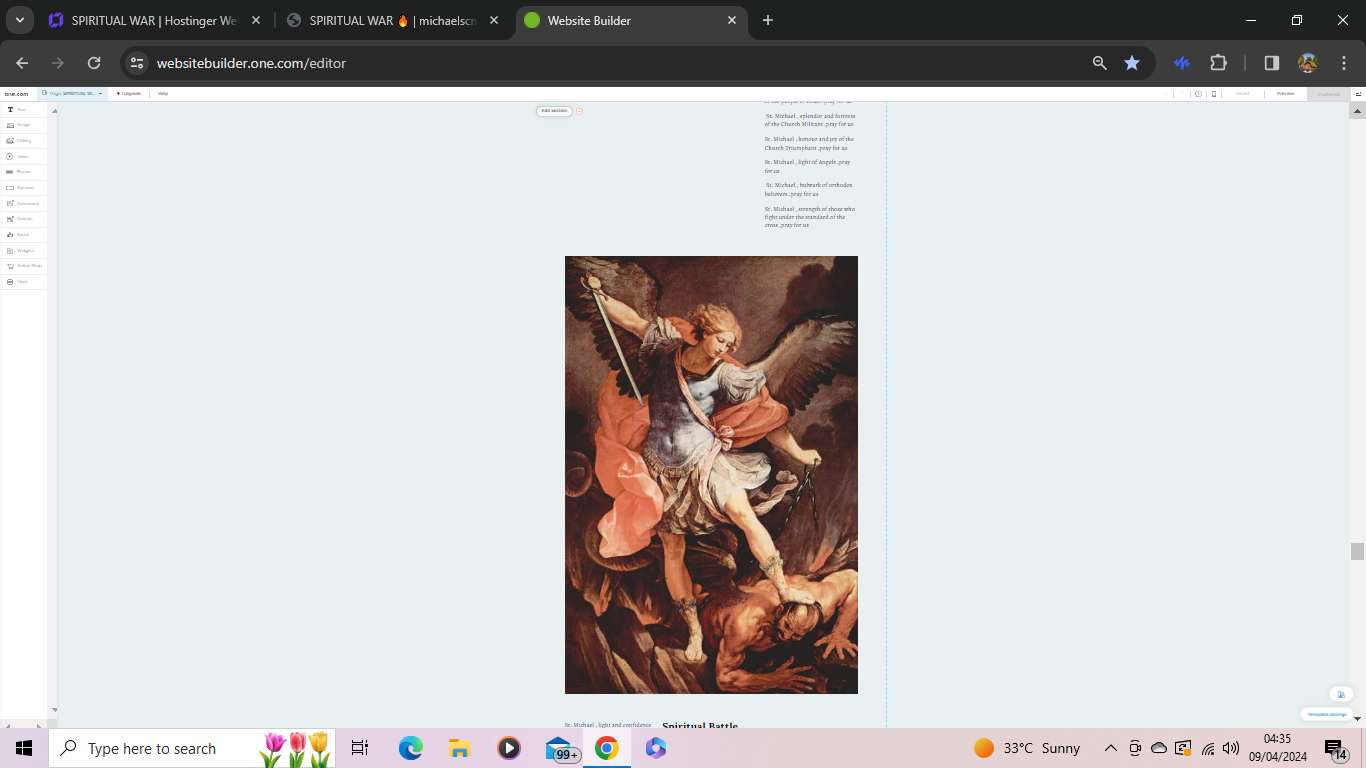Click the Upgrade link in the top bar
This screenshot has height=768, width=1366.
click(x=129, y=94)
